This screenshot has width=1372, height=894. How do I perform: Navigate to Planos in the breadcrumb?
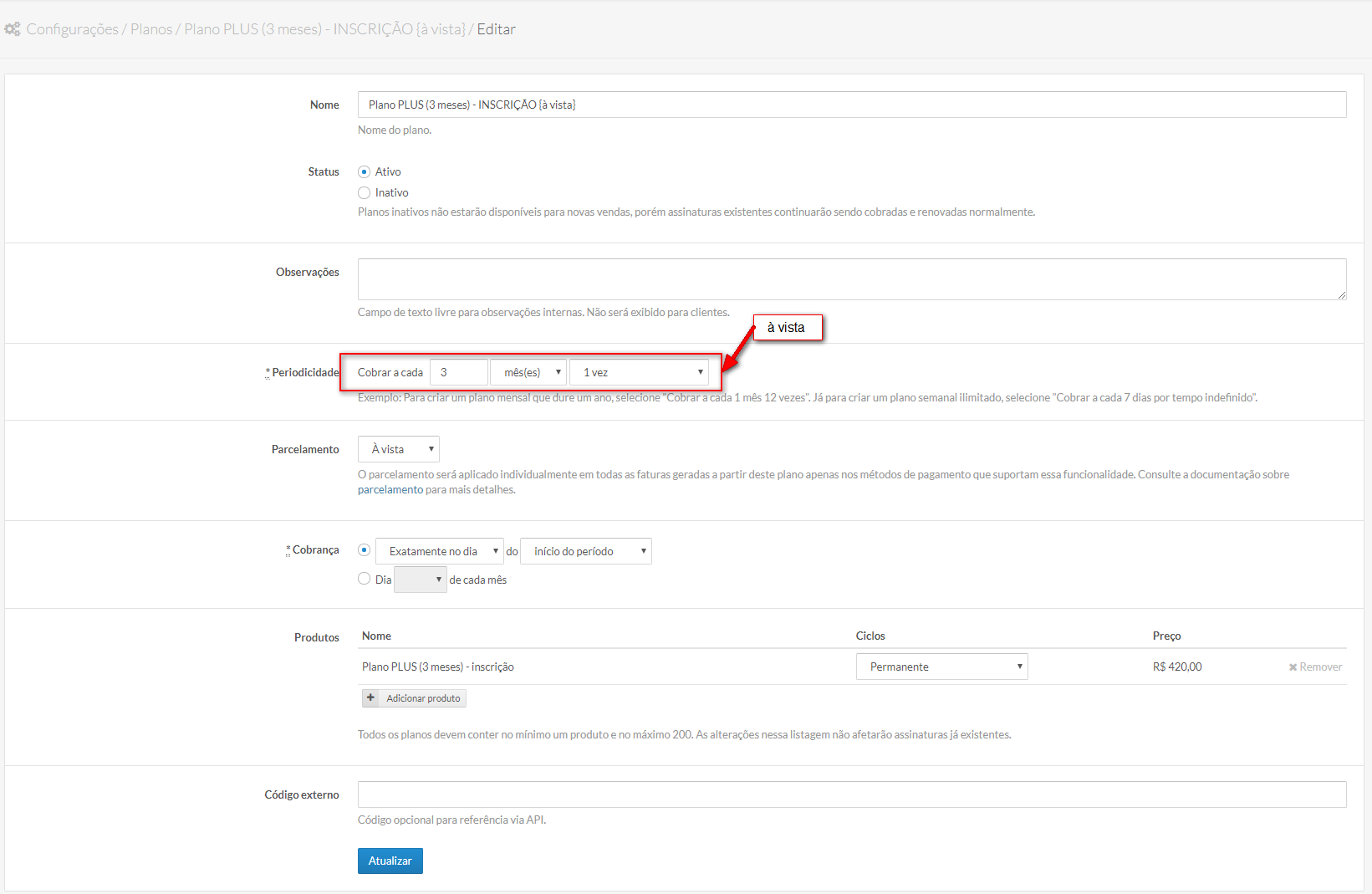pos(151,29)
